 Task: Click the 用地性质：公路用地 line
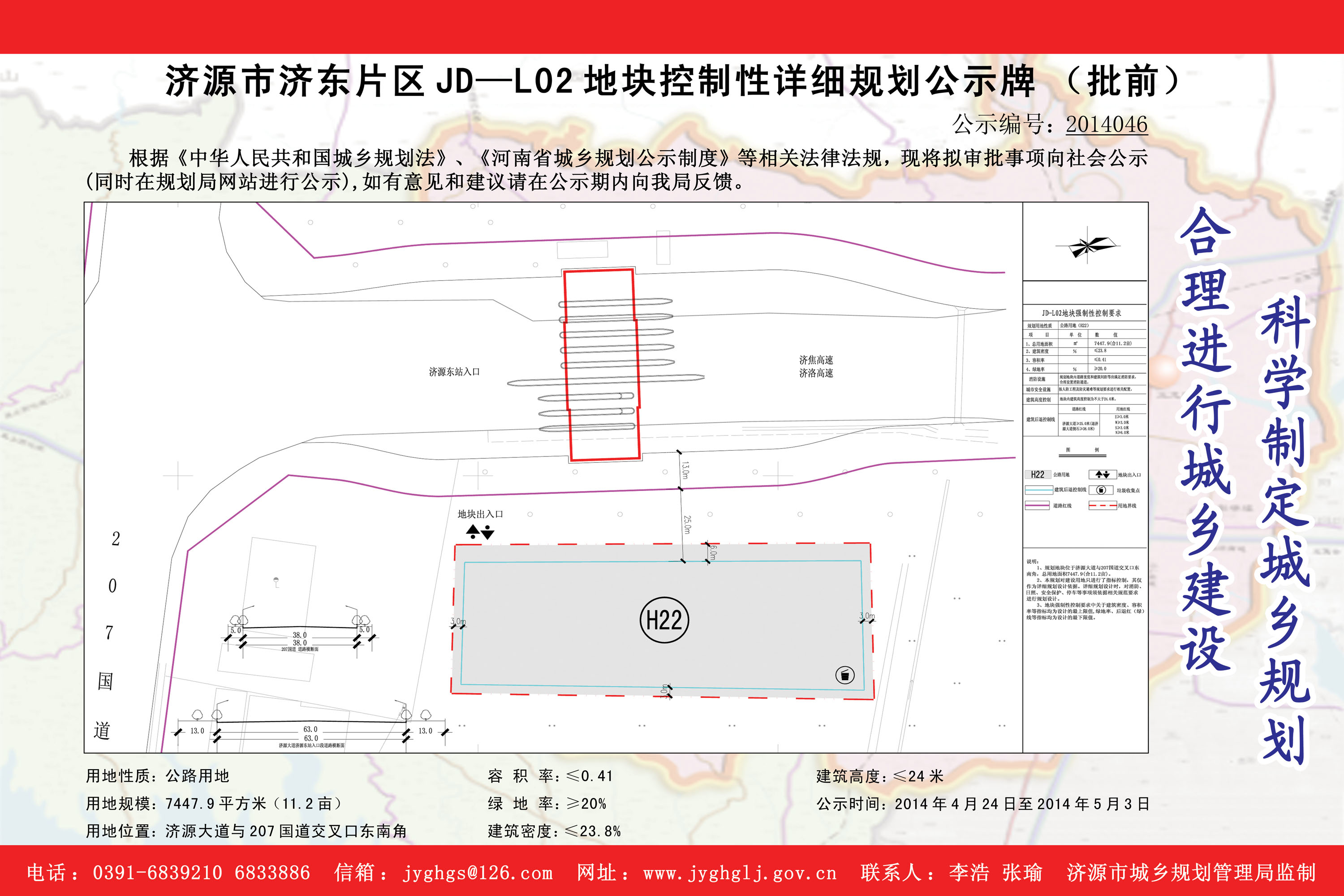(x=158, y=776)
